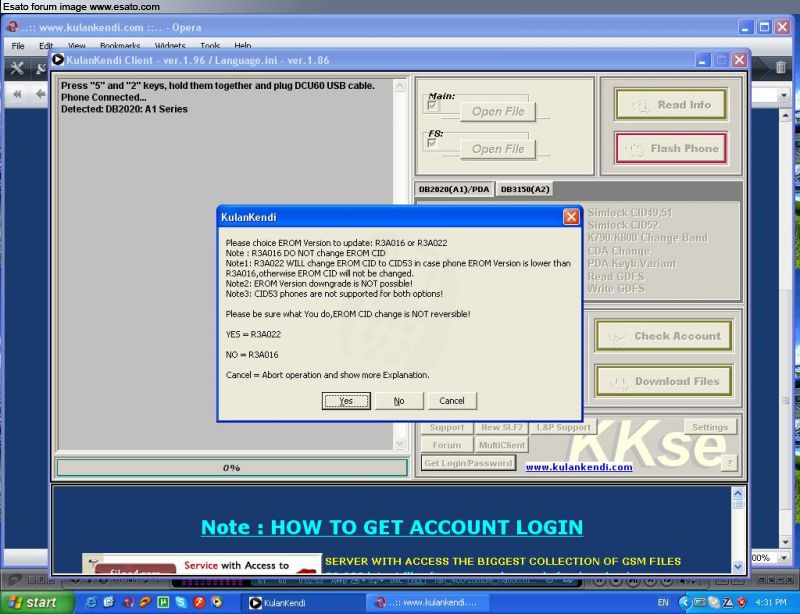Image resolution: width=800 pixels, height=614 pixels.
Task: Cancel the EROM update dialog
Action: click(452, 401)
